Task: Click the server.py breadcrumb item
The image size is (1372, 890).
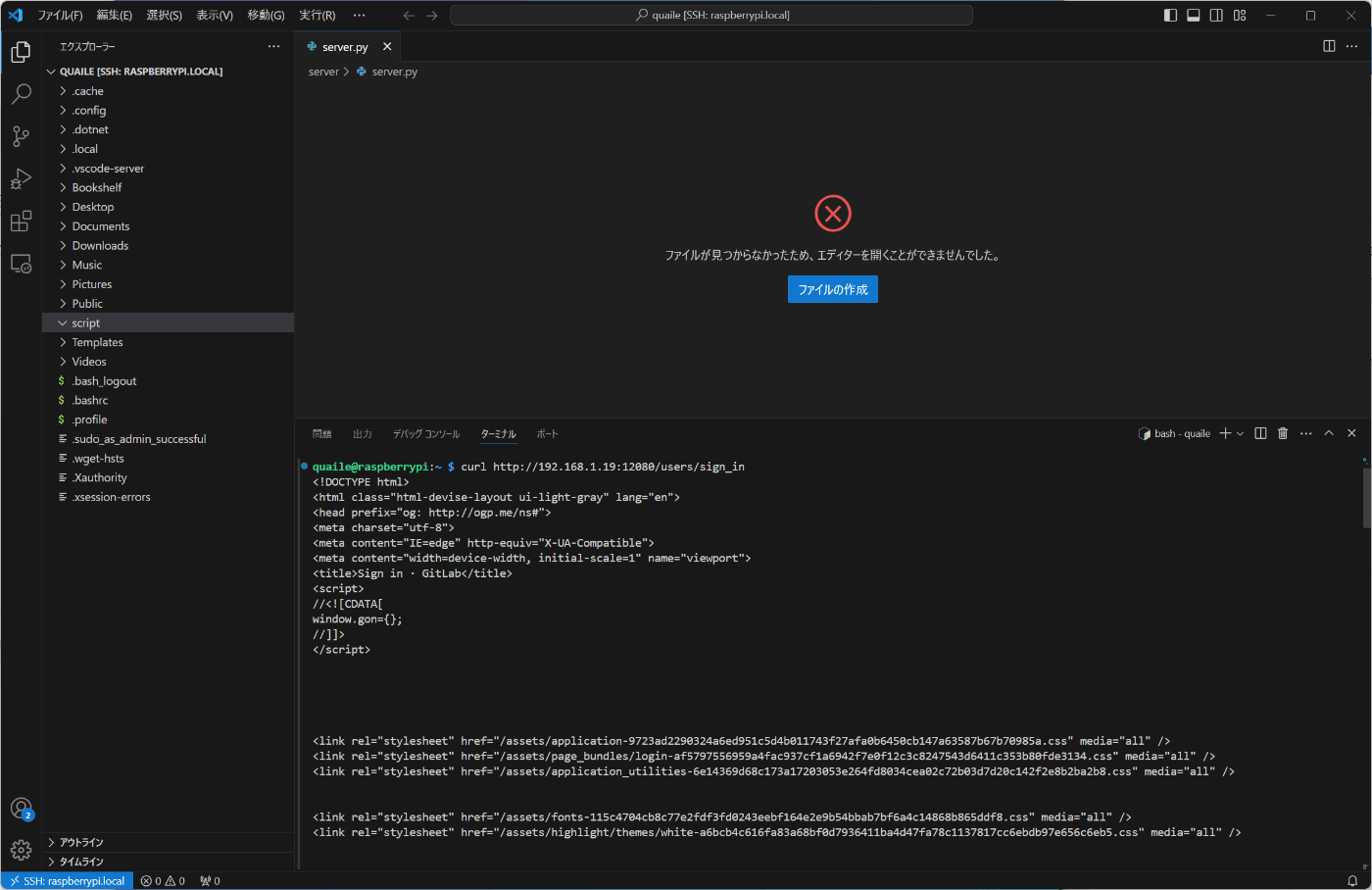Action: pyautogui.click(x=387, y=72)
